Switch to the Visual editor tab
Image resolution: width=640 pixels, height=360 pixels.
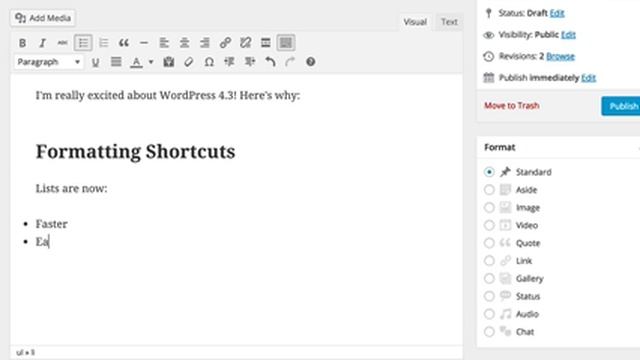[415, 22]
